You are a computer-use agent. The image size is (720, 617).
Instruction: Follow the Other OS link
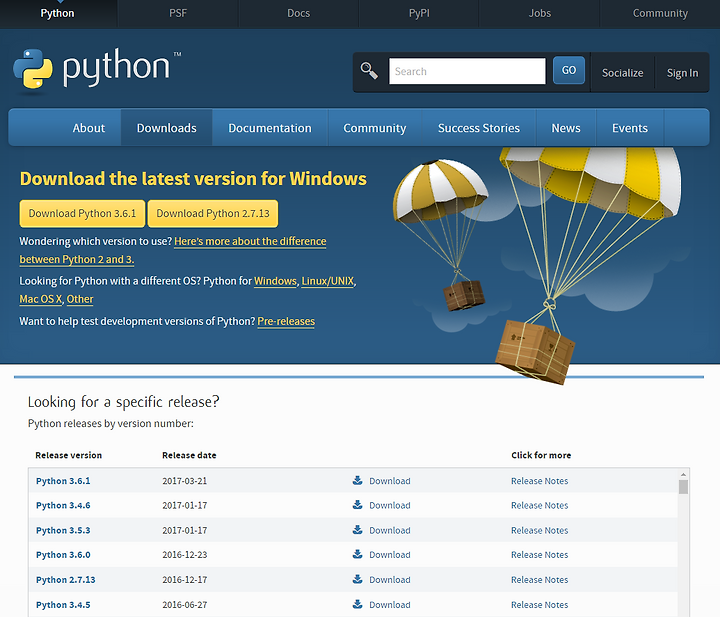point(80,299)
